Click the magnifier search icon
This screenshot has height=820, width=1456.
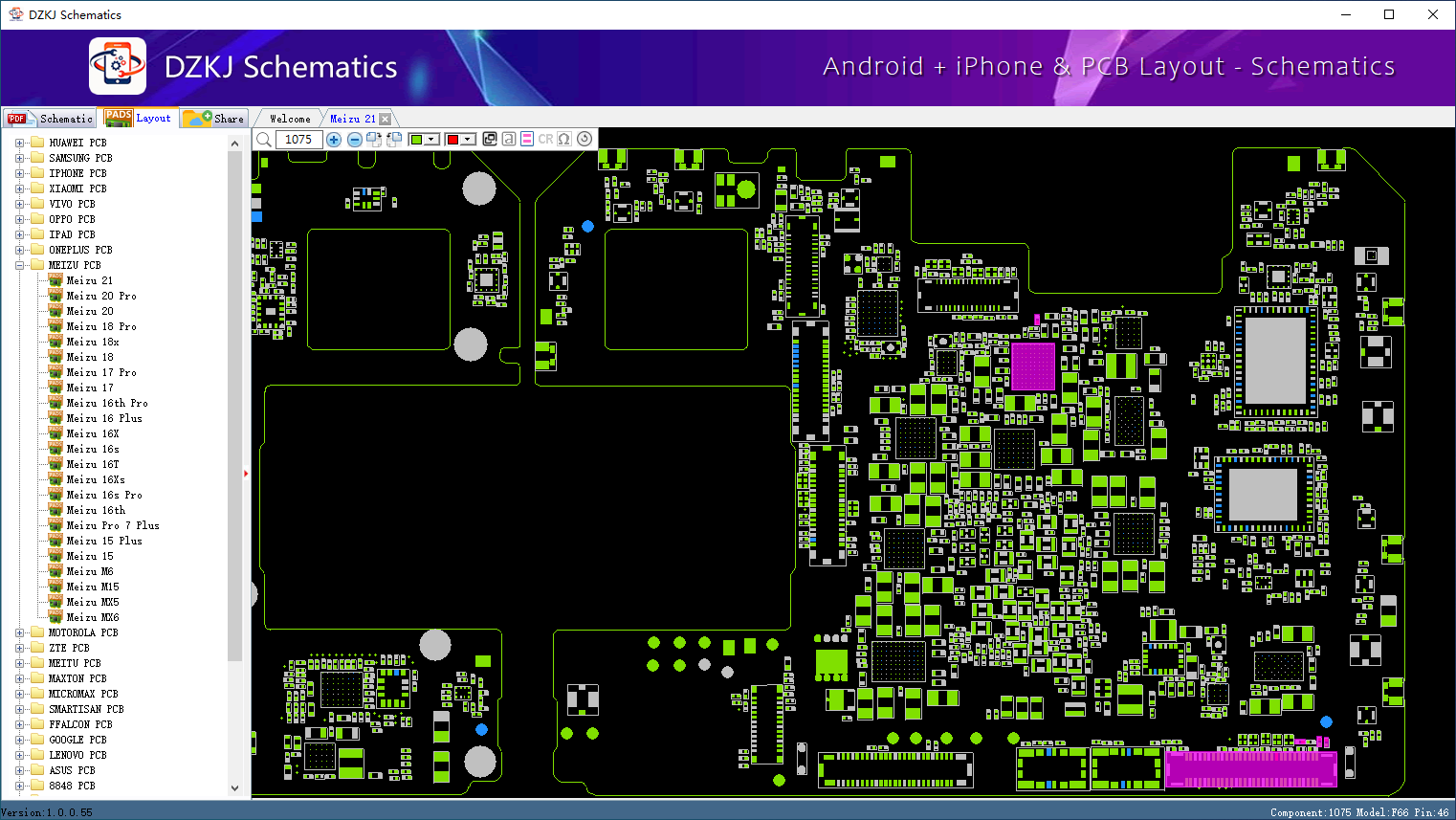(264, 140)
